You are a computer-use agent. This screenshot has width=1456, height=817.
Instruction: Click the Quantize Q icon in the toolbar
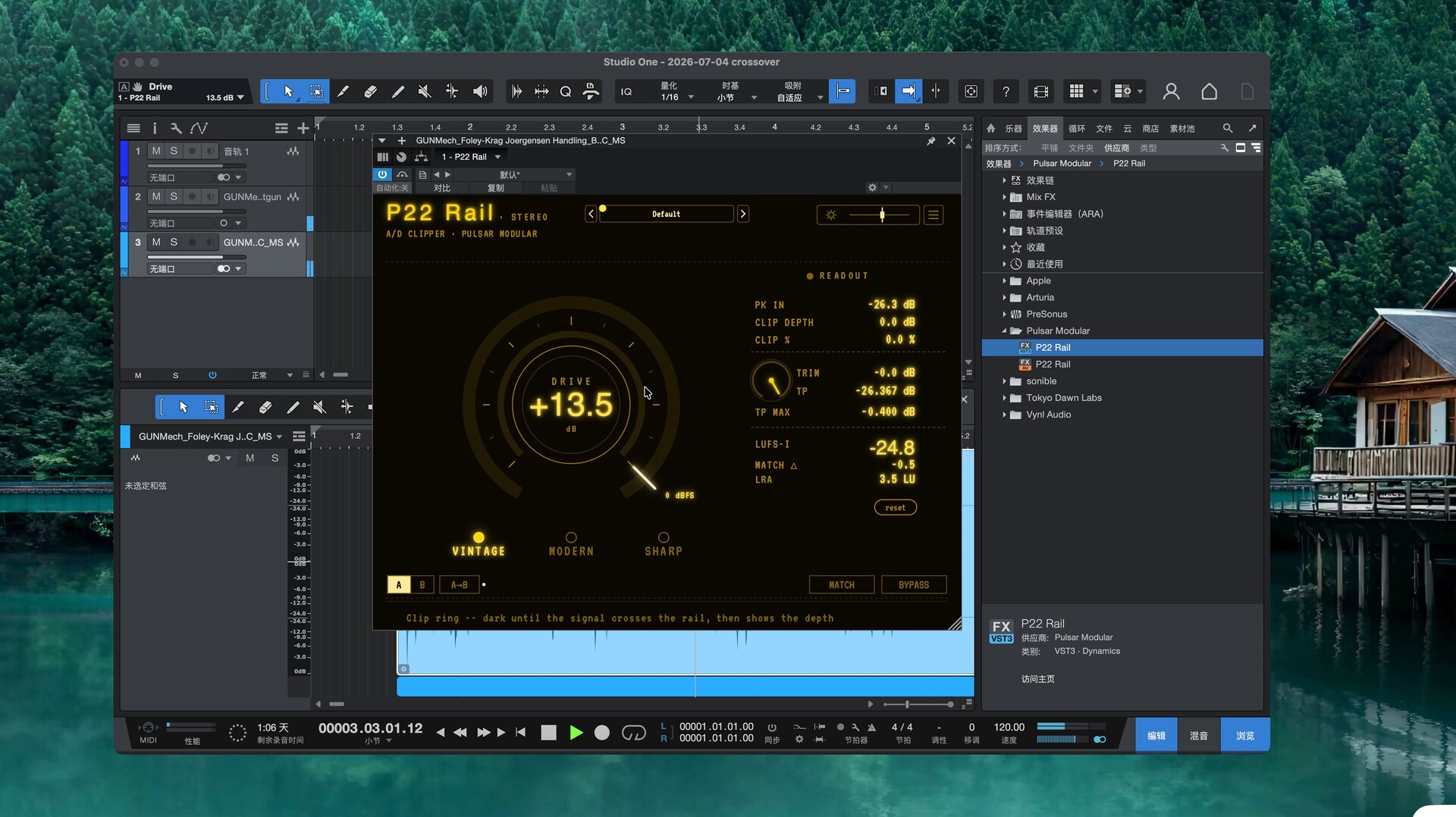[x=566, y=92]
